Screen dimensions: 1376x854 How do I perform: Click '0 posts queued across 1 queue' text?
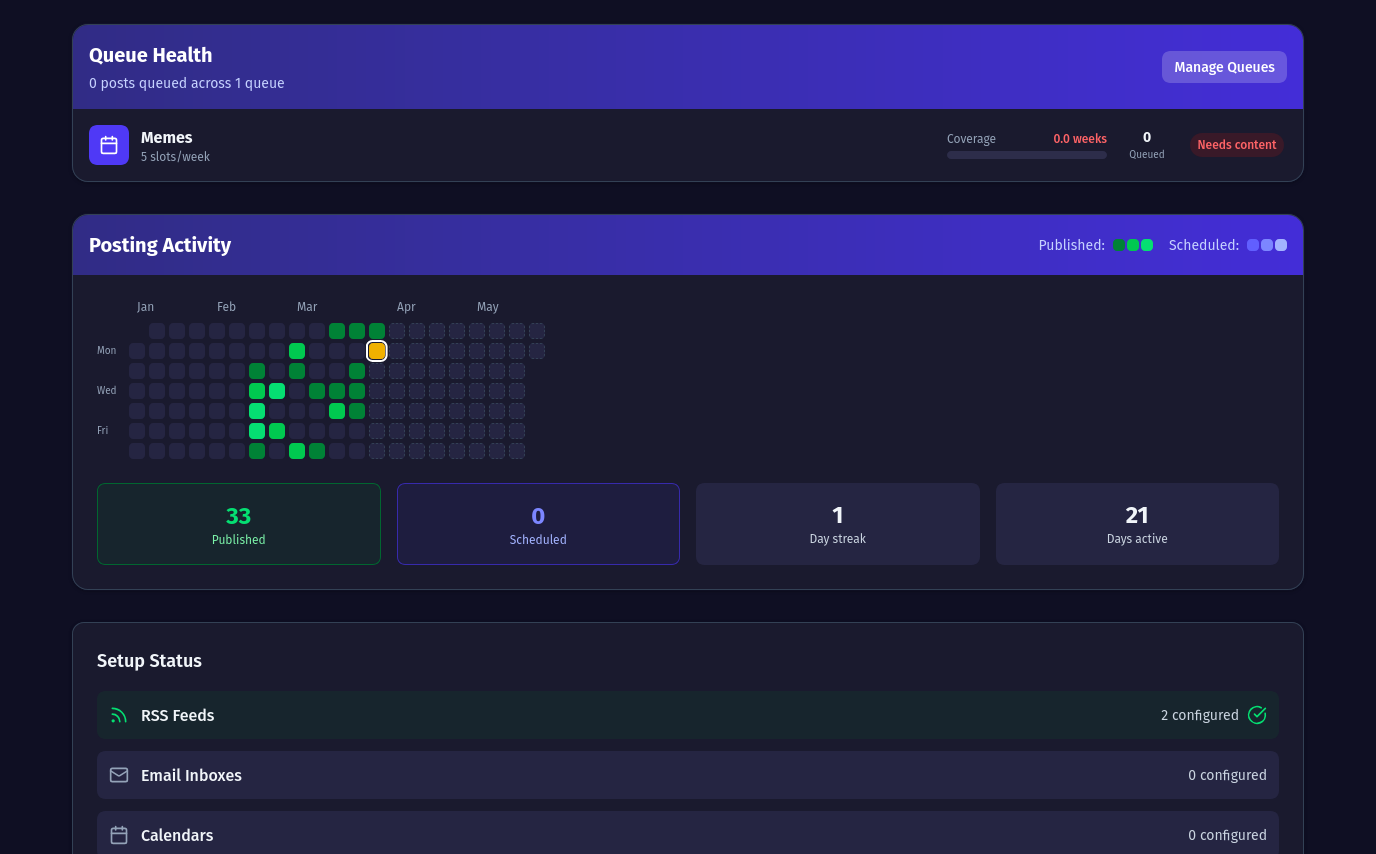187,83
